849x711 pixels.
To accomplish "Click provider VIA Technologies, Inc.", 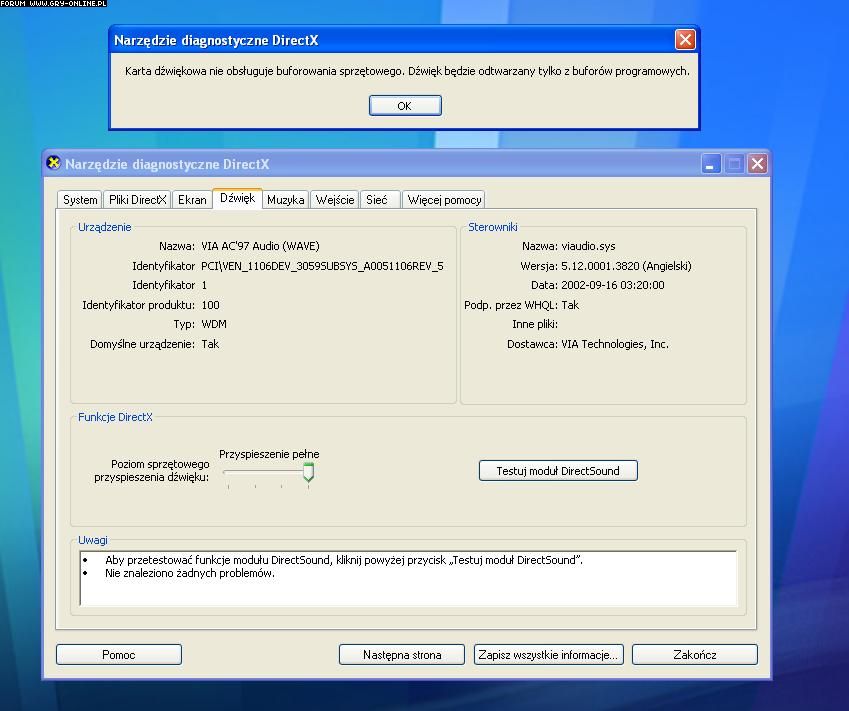I will click(615, 344).
